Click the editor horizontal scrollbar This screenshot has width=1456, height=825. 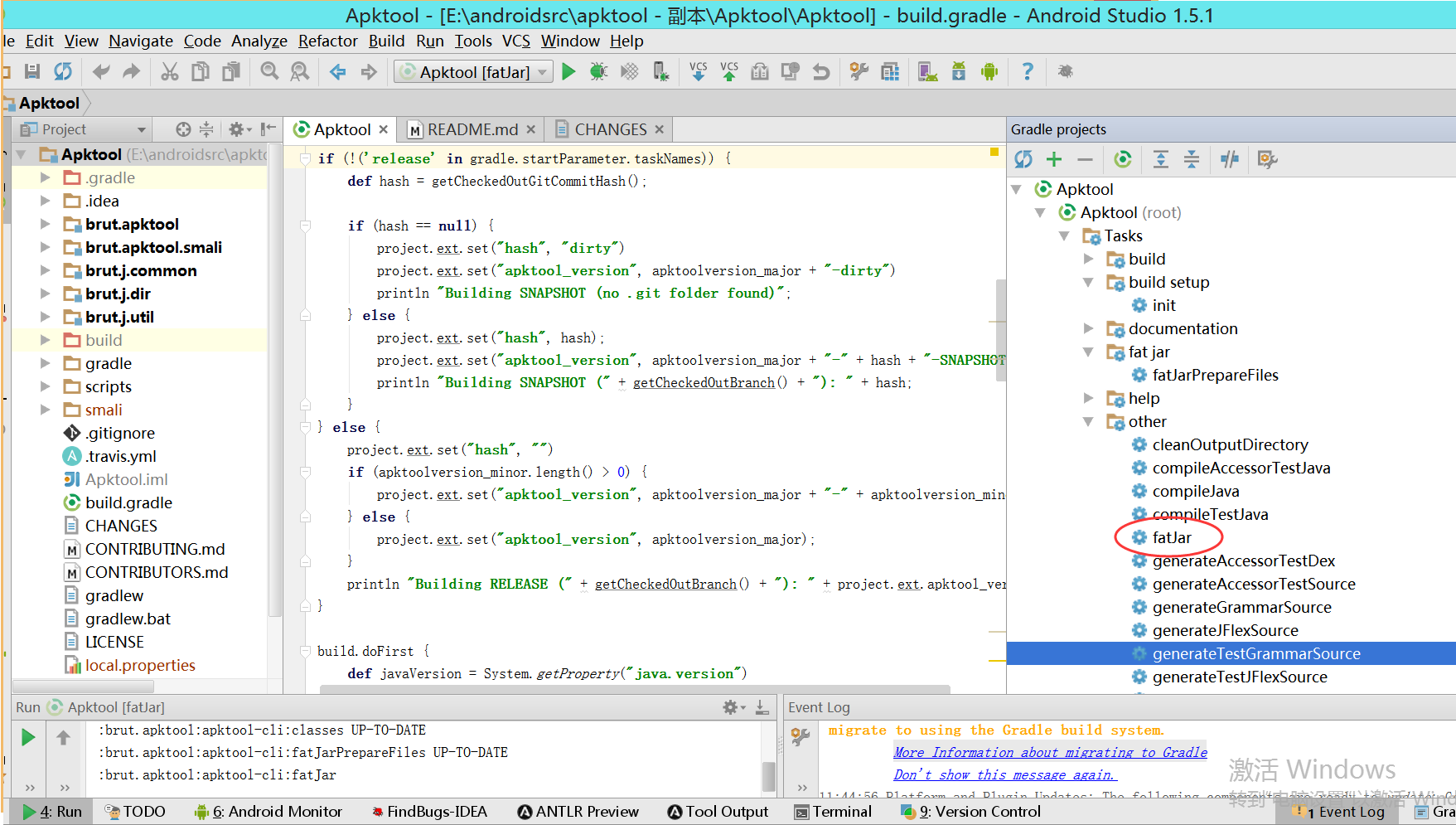[635, 689]
